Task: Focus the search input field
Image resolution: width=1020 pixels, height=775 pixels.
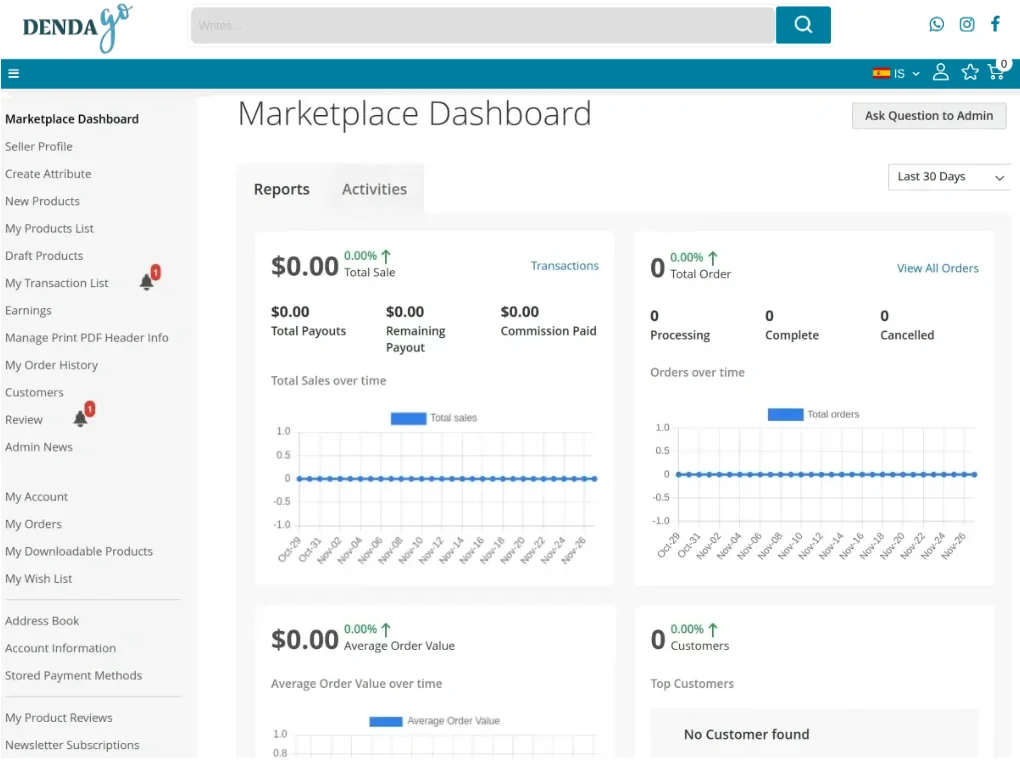Action: click(x=482, y=25)
